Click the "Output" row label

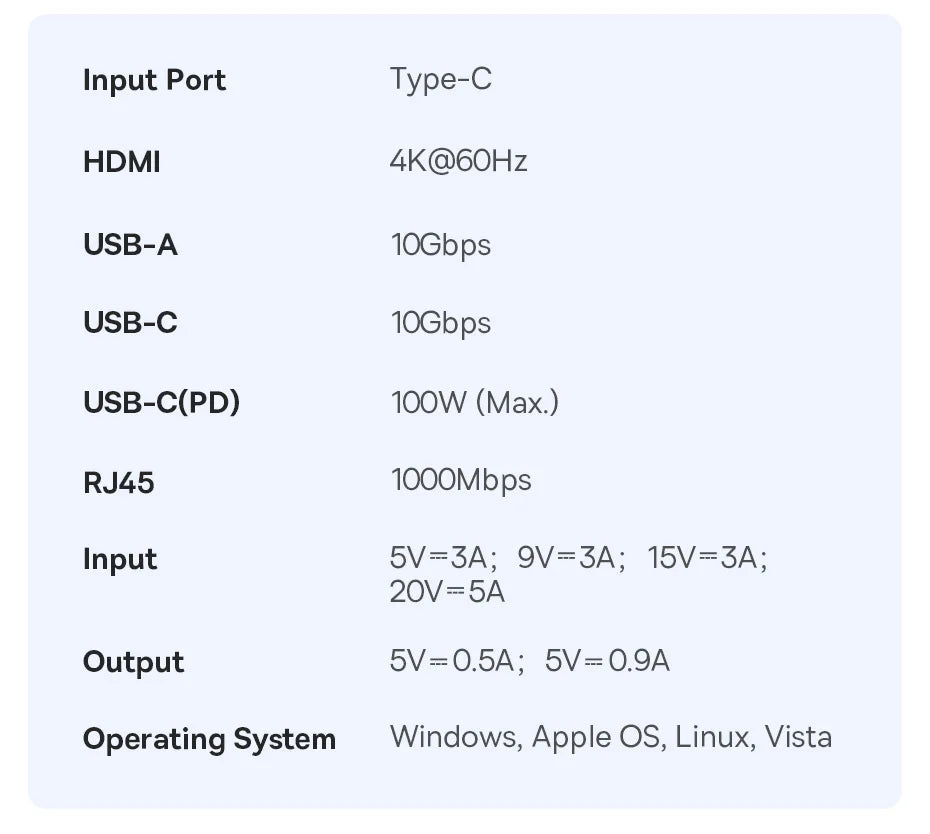pos(133,662)
